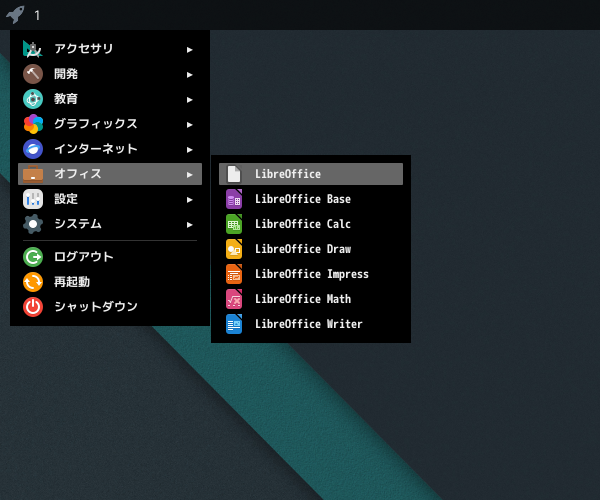Select the highlighted オフィス menu category
The width and height of the screenshot is (600, 500).
coord(110,174)
